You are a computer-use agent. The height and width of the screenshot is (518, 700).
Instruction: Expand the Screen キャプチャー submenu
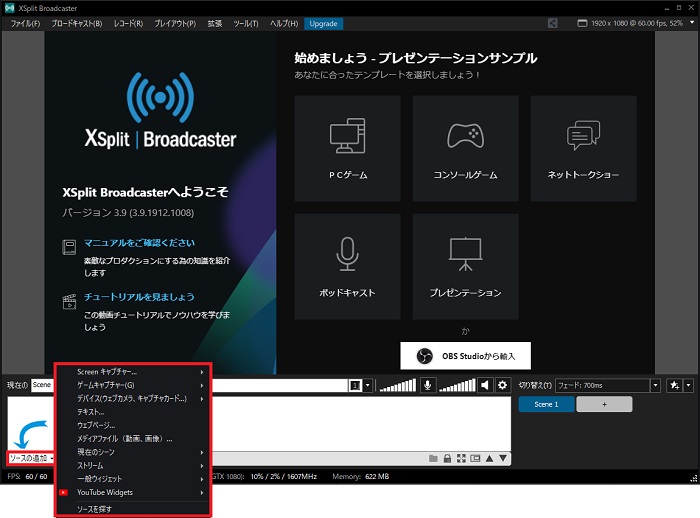(x=133, y=372)
